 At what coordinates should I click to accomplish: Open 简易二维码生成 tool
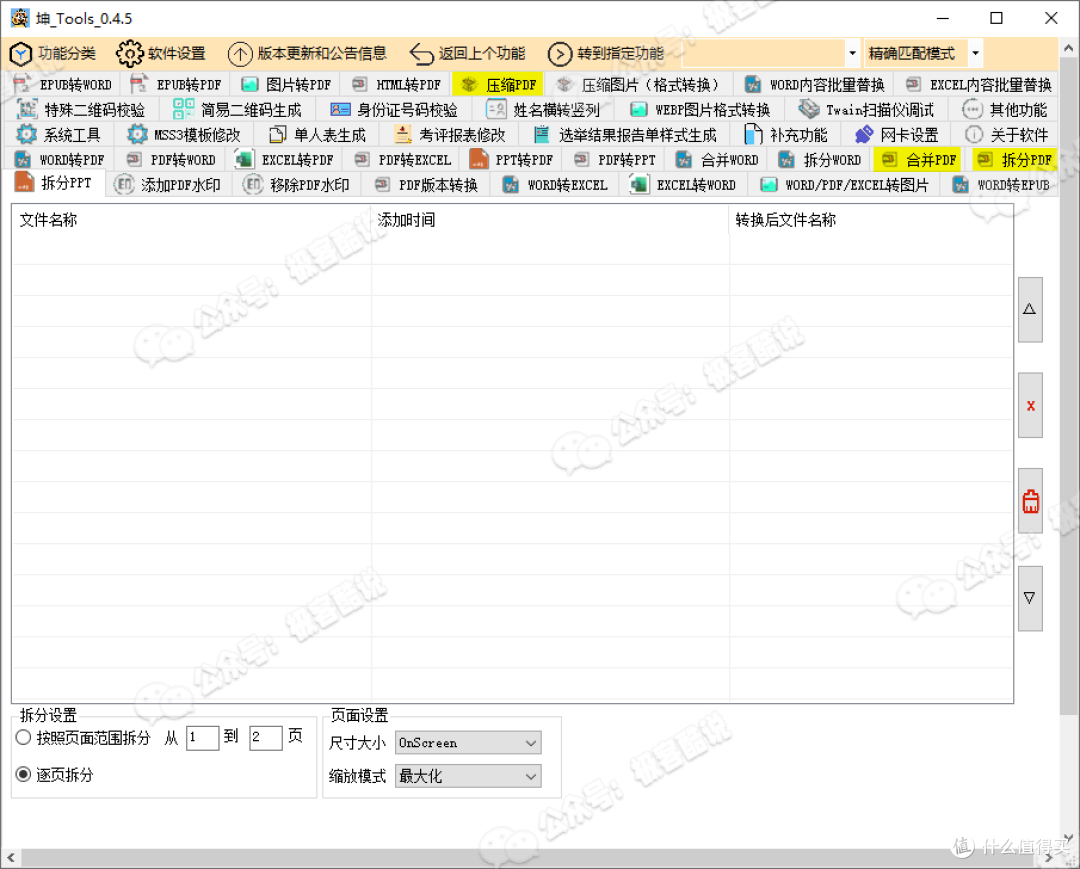238,109
